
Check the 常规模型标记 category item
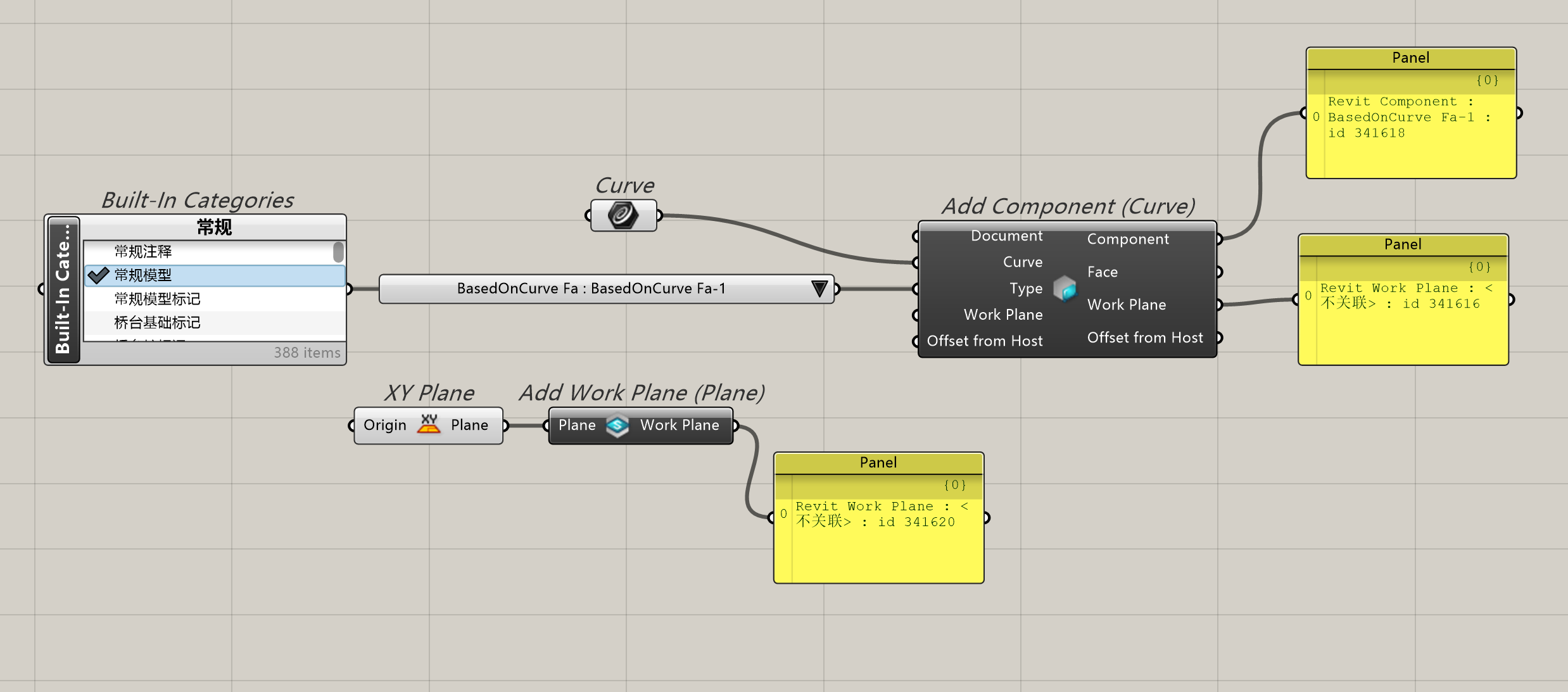pos(157,299)
